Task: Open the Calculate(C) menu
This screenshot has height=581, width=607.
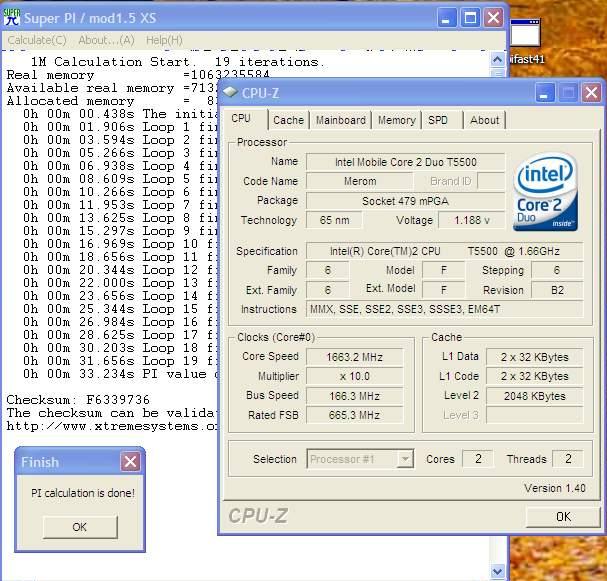Action: tap(37, 40)
